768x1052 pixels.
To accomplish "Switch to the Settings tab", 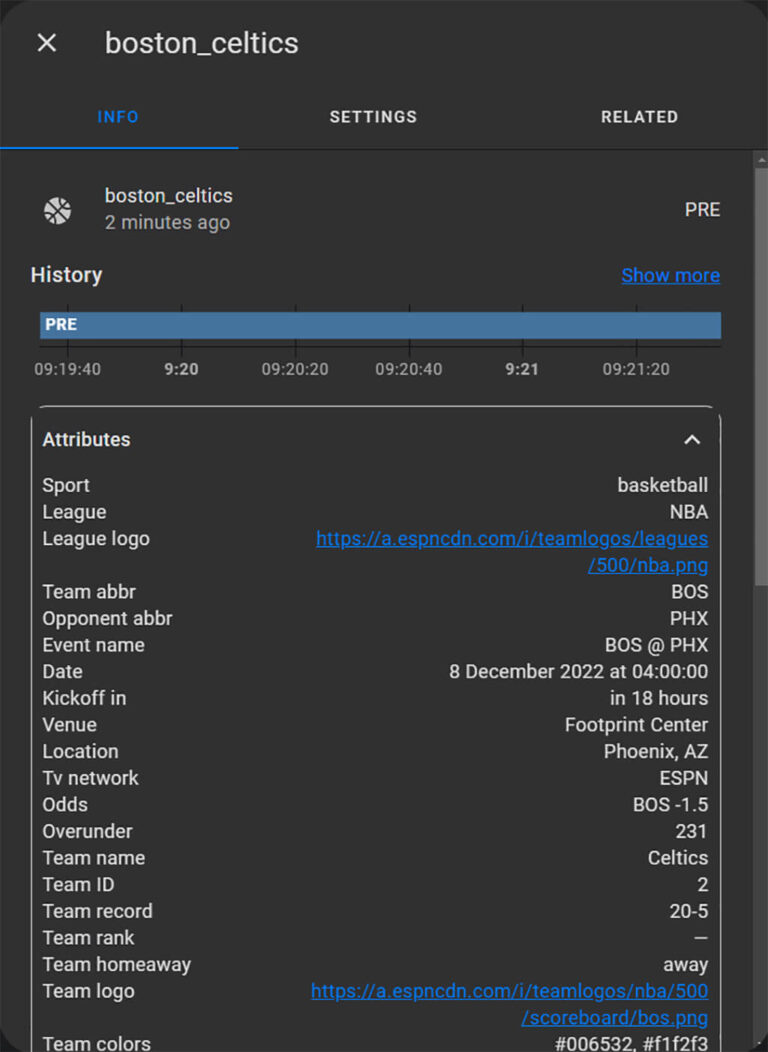I will (373, 117).
